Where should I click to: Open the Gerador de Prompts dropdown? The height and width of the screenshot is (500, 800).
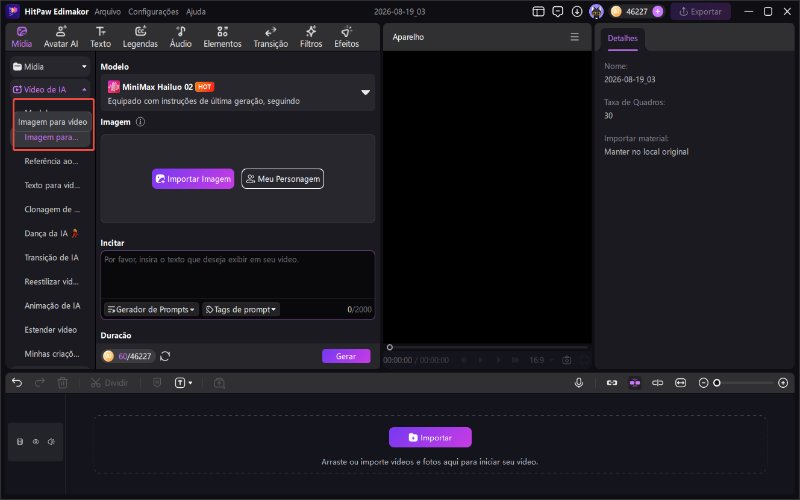pyautogui.click(x=151, y=309)
